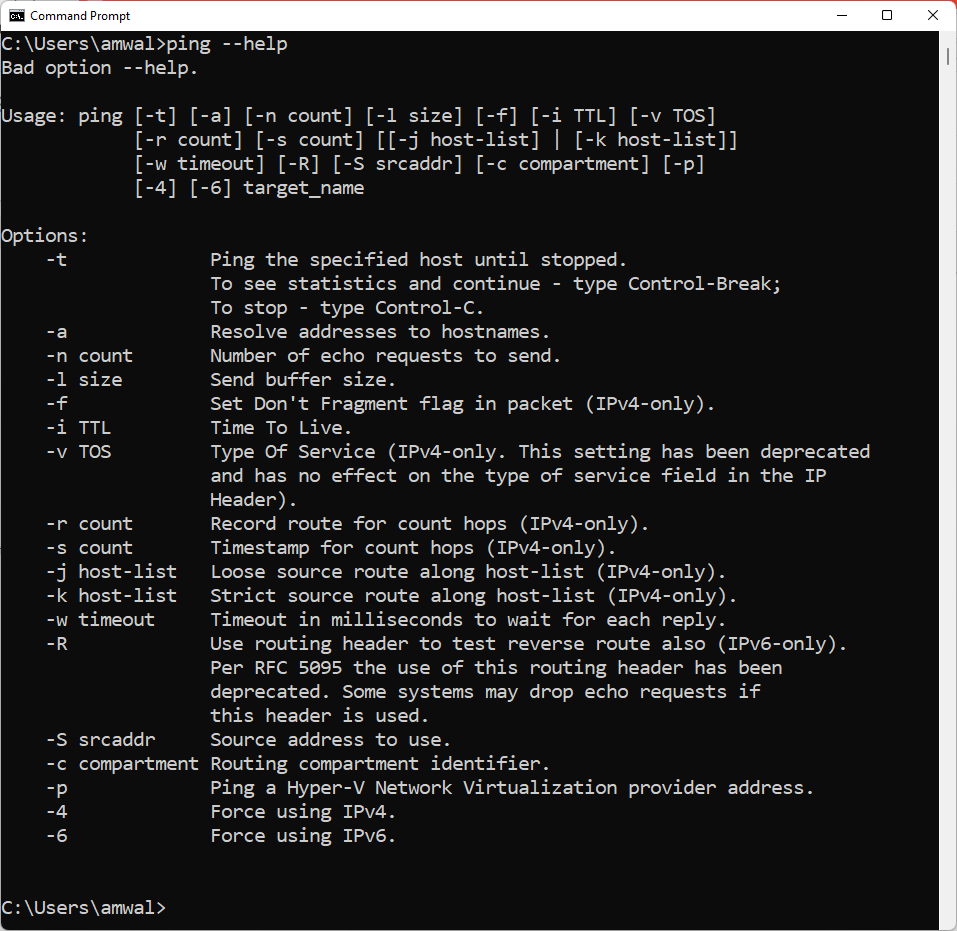Image resolution: width=957 pixels, height=931 pixels.
Task: Click the empty scrollbar track below thumb
Action: pos(948,500)
